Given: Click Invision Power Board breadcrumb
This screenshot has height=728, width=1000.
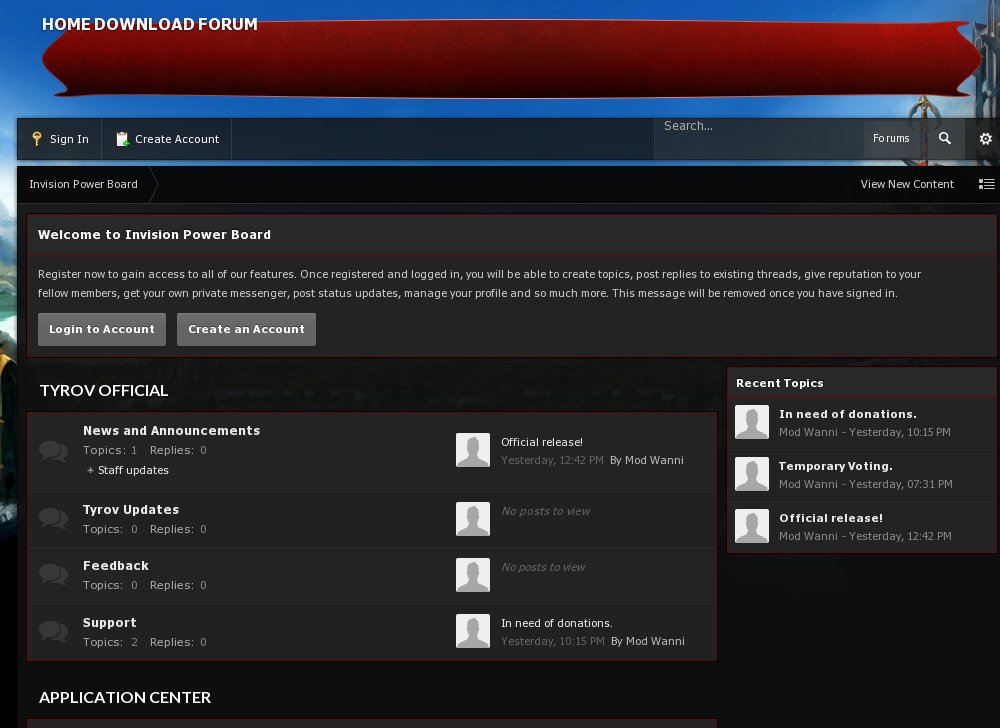Looking at the screenshot, I should [x=83, y=184].
